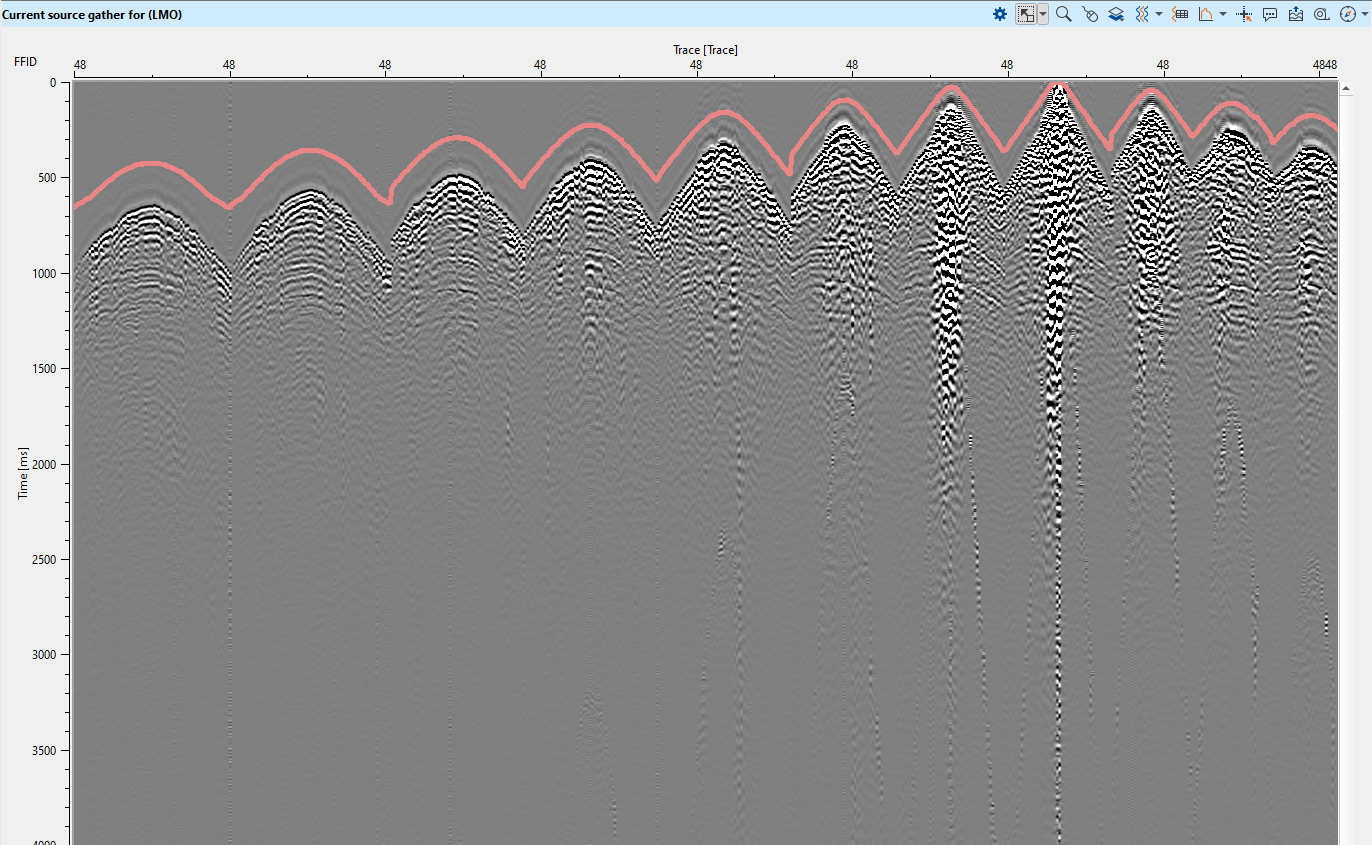The height and width of the screenshot is (845, 1372).
Task: Click the compass navigation icon
Action: pos(1346,14)
